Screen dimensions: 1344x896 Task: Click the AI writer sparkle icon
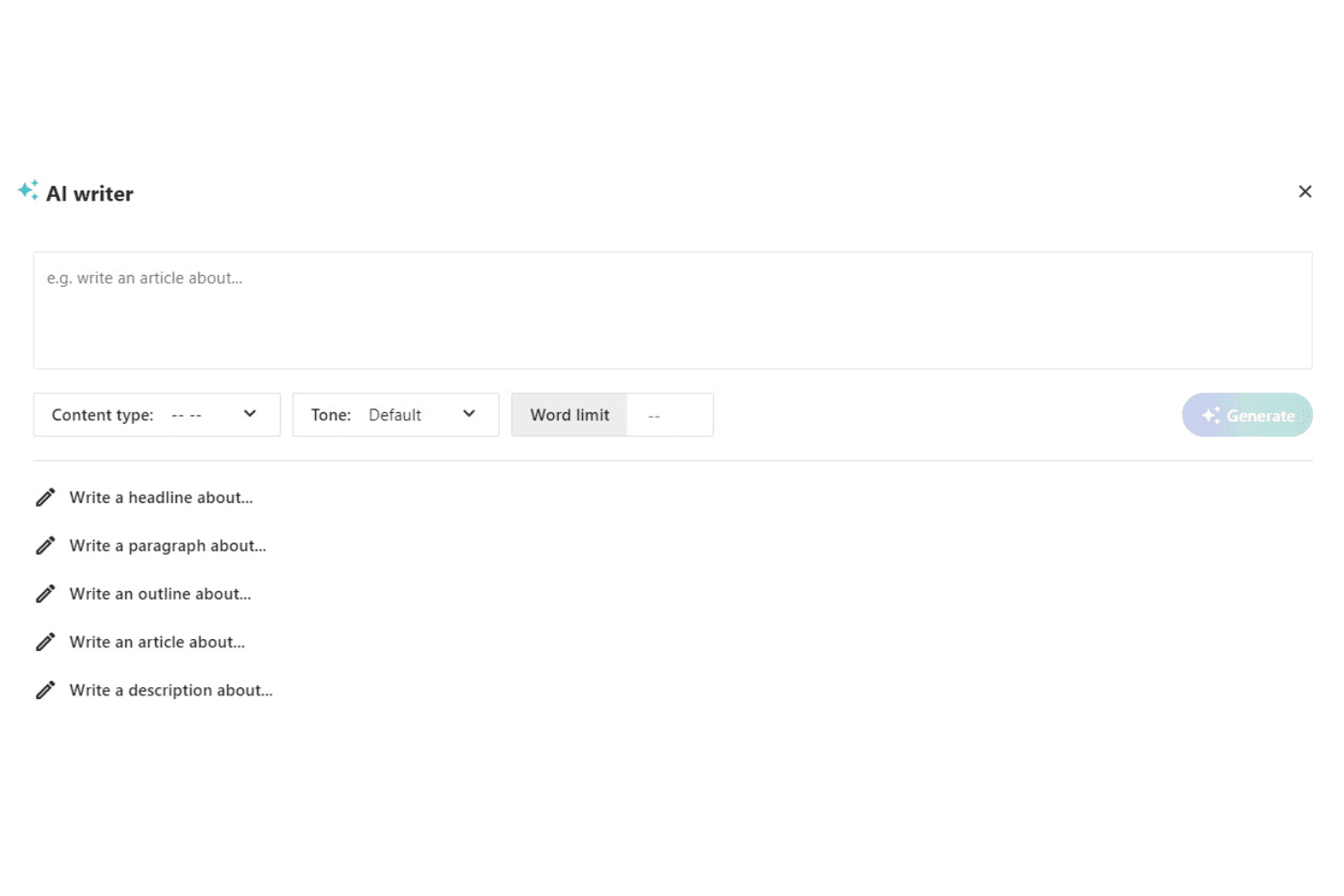pos(28,190)
